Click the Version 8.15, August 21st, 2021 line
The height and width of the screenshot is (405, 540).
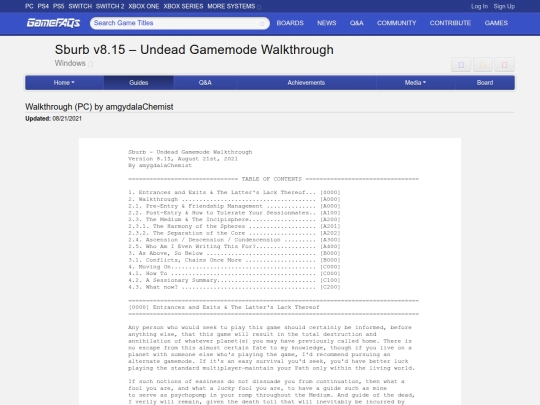pyautogui.click(x=183, y=159)
